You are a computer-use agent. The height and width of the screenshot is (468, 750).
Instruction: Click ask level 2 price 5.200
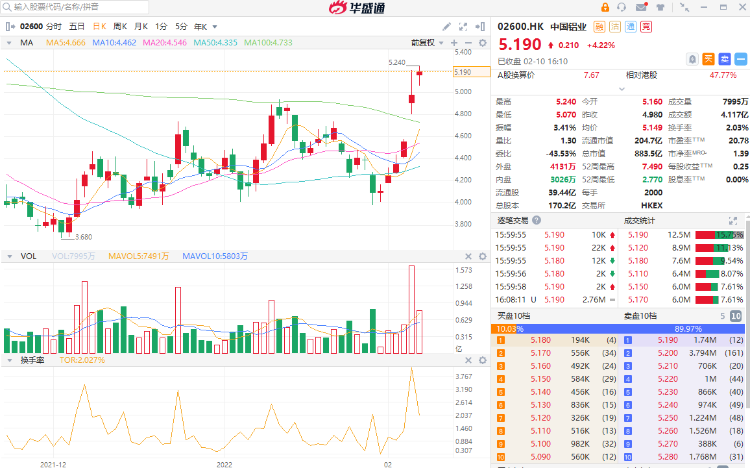coord(667,353)
